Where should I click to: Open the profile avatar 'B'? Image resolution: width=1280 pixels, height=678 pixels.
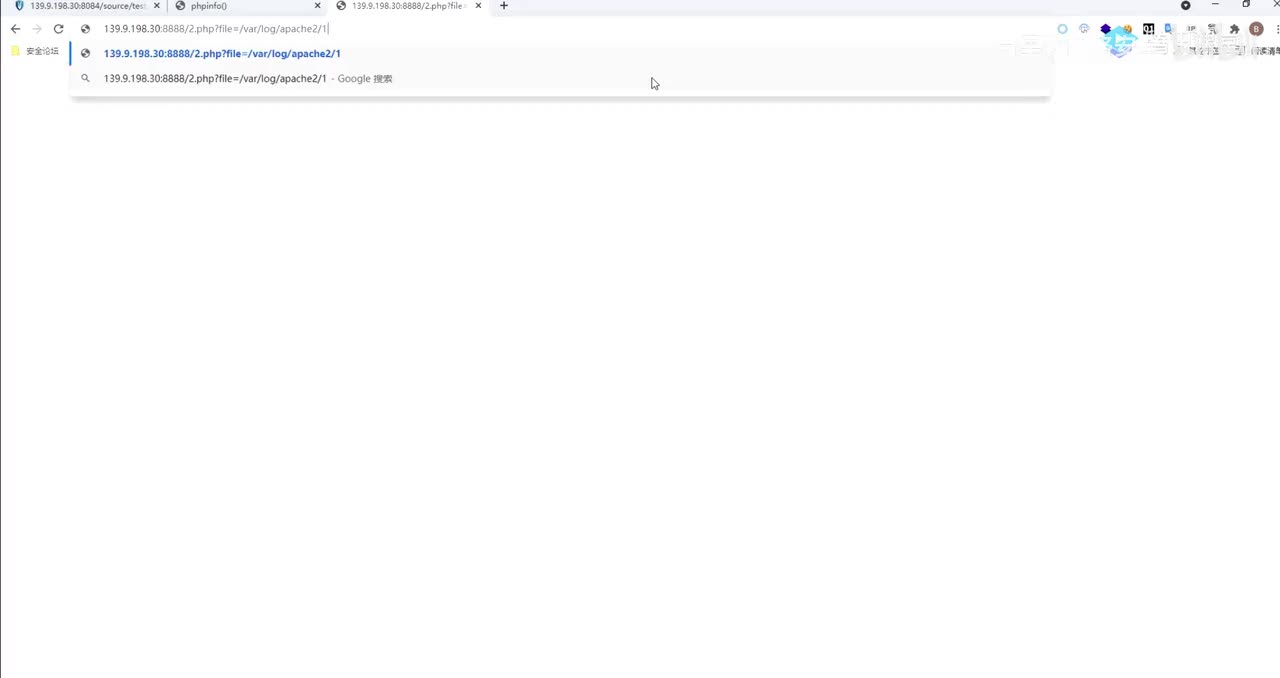pyautogui.click(x=1257, y=29)
